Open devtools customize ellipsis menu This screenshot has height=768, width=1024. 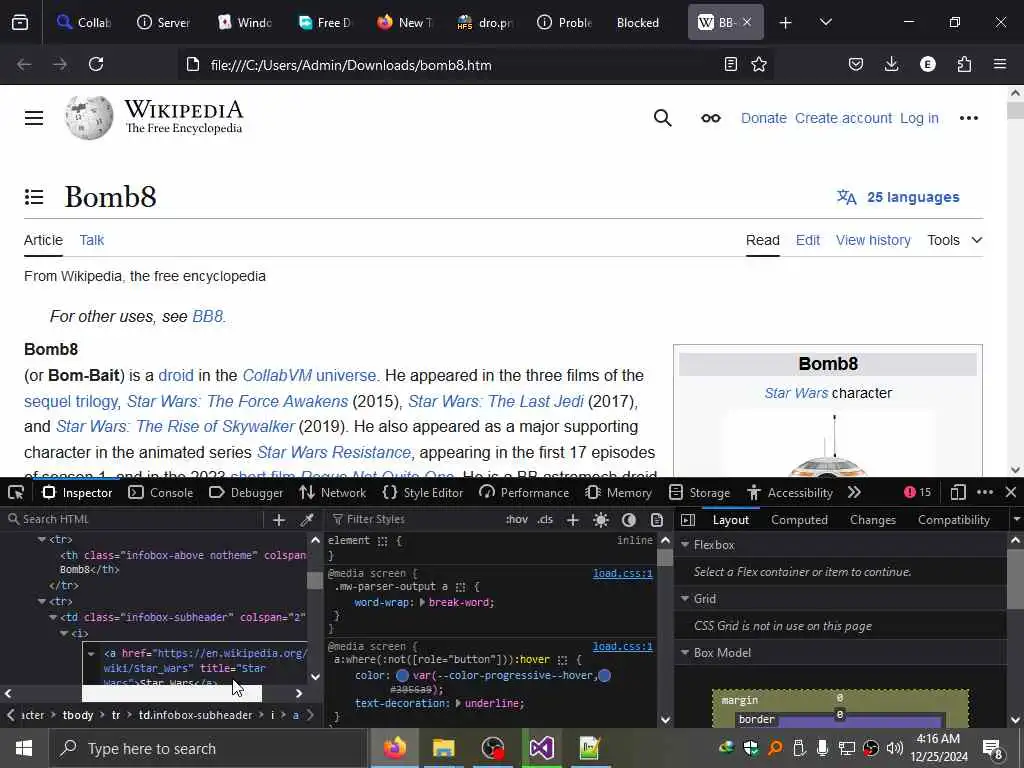click(x=985, y=492)
